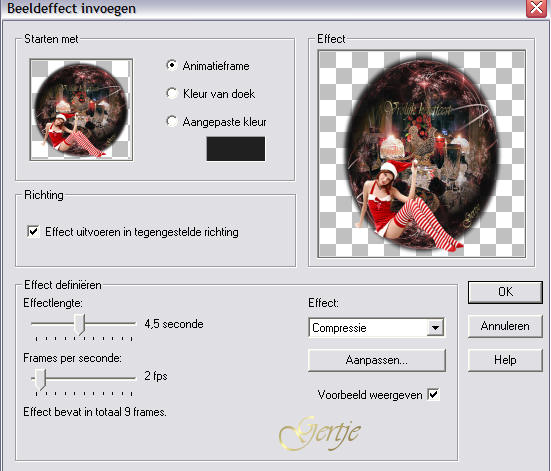Select the Animatieframe radio option
Viewport: 551px width, 471px height.
click(x=171, y=66)
